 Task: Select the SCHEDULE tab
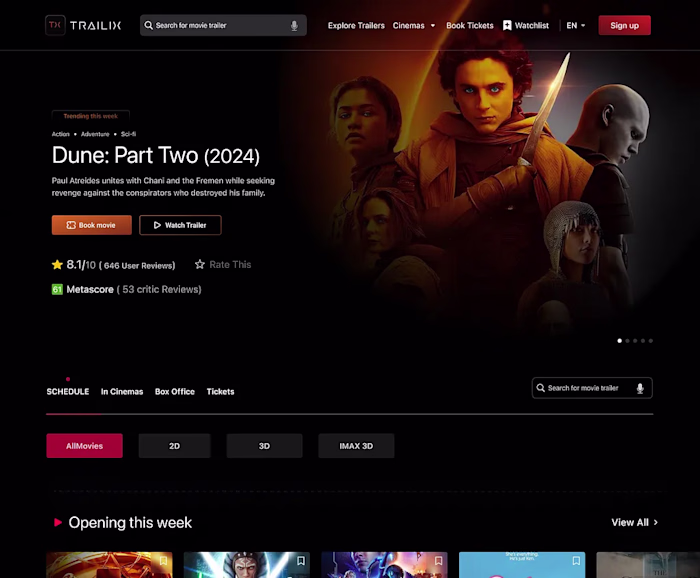68,391
